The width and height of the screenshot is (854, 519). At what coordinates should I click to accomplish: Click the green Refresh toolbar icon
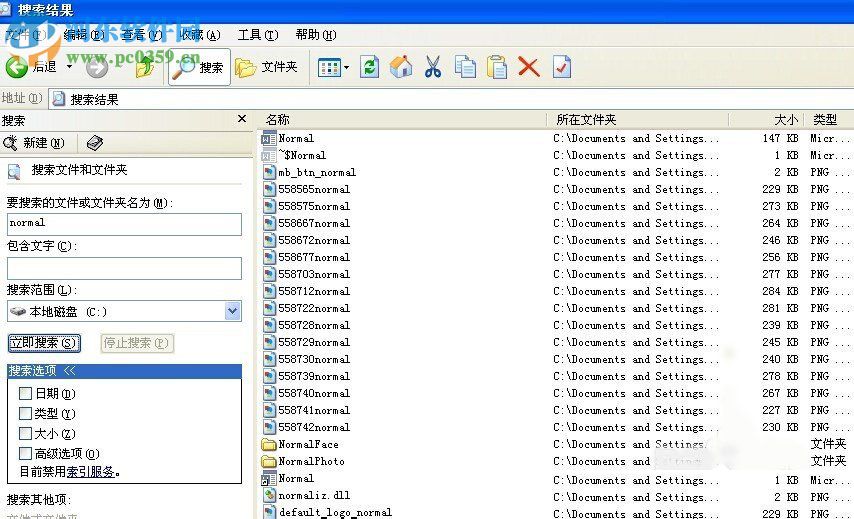coord(369,68)
